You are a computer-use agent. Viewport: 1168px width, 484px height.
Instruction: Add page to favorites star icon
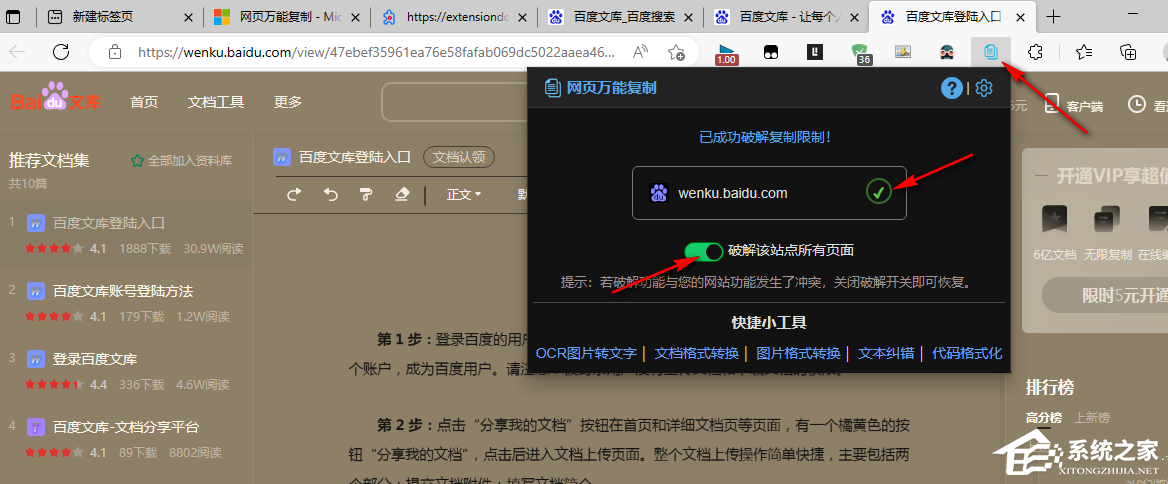676,52
